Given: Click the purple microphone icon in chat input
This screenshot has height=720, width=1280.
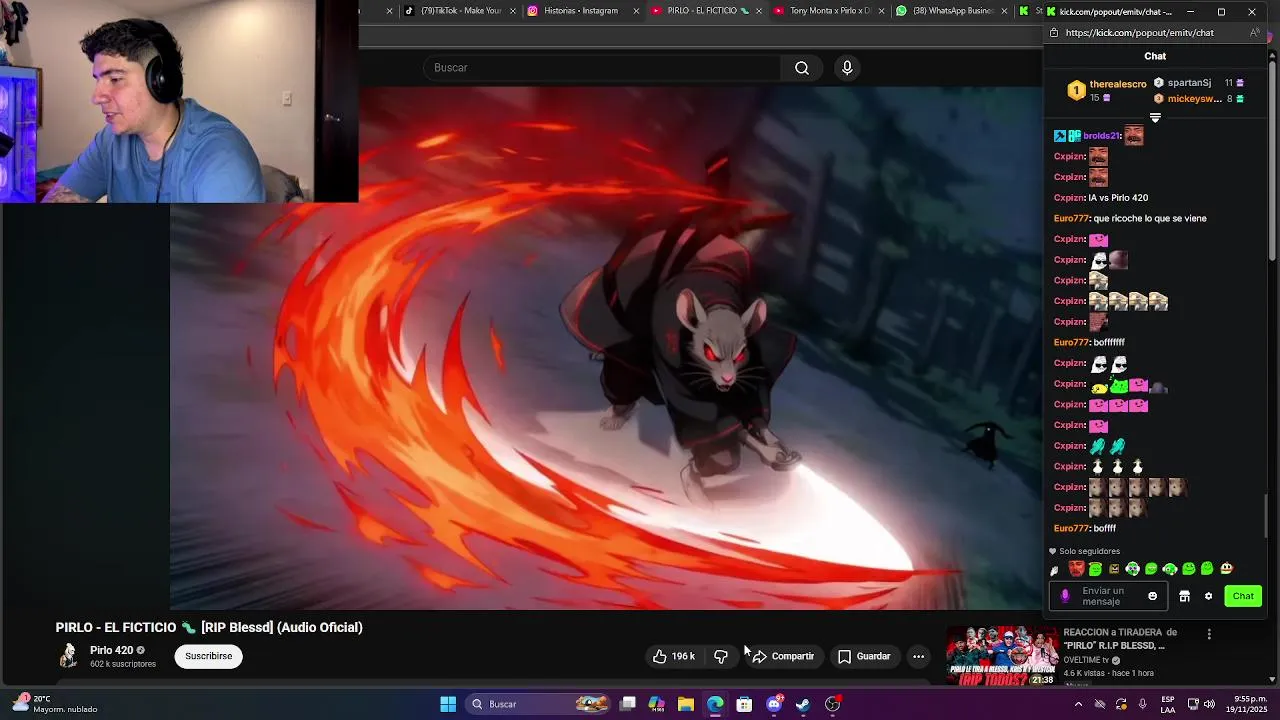Looking at the screenshot, I should click(x=1065, y=596).
